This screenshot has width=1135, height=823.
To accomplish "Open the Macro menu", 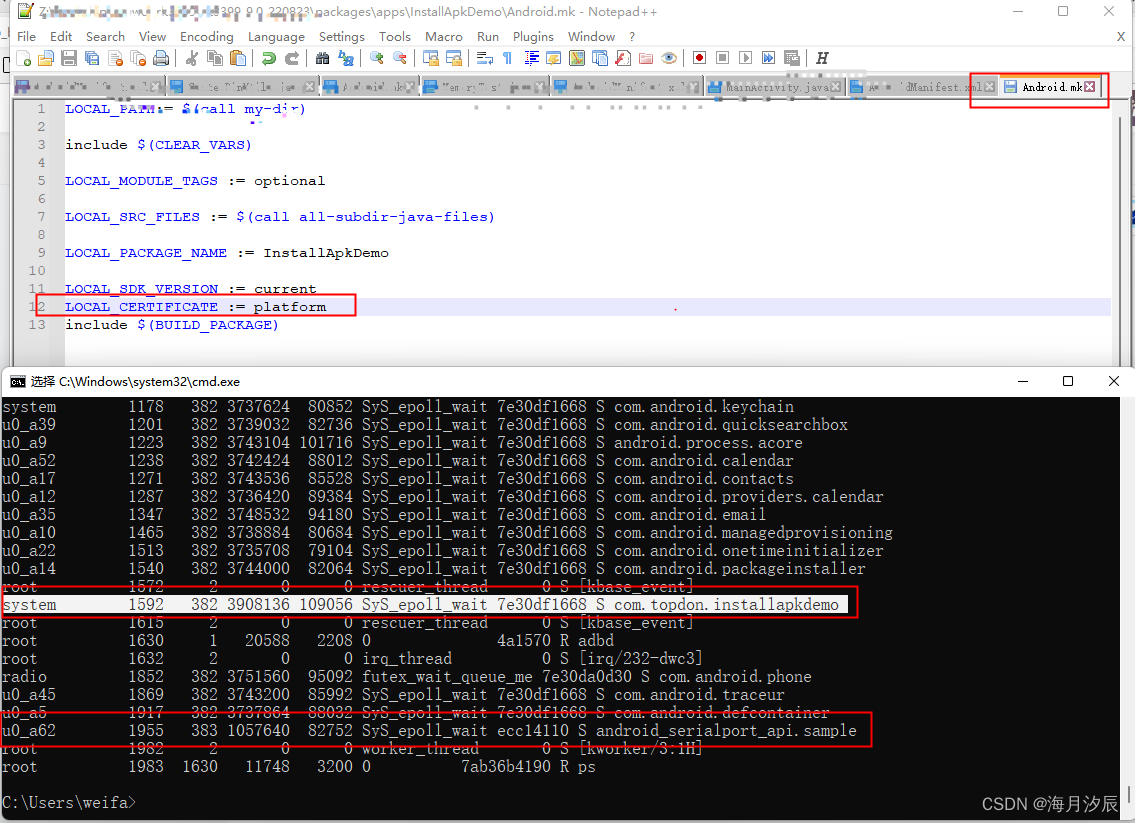I will coord(443,36).
